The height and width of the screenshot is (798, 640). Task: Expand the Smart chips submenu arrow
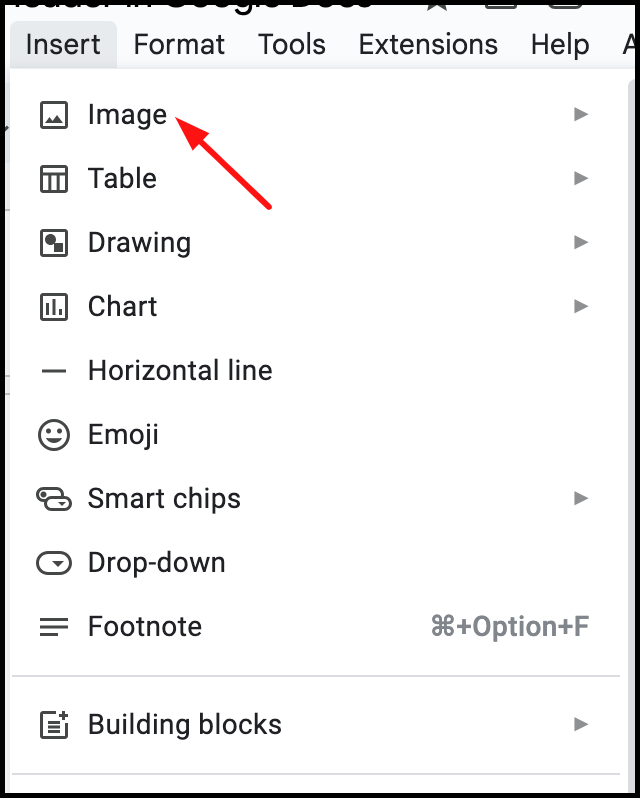tap(581, 498)
